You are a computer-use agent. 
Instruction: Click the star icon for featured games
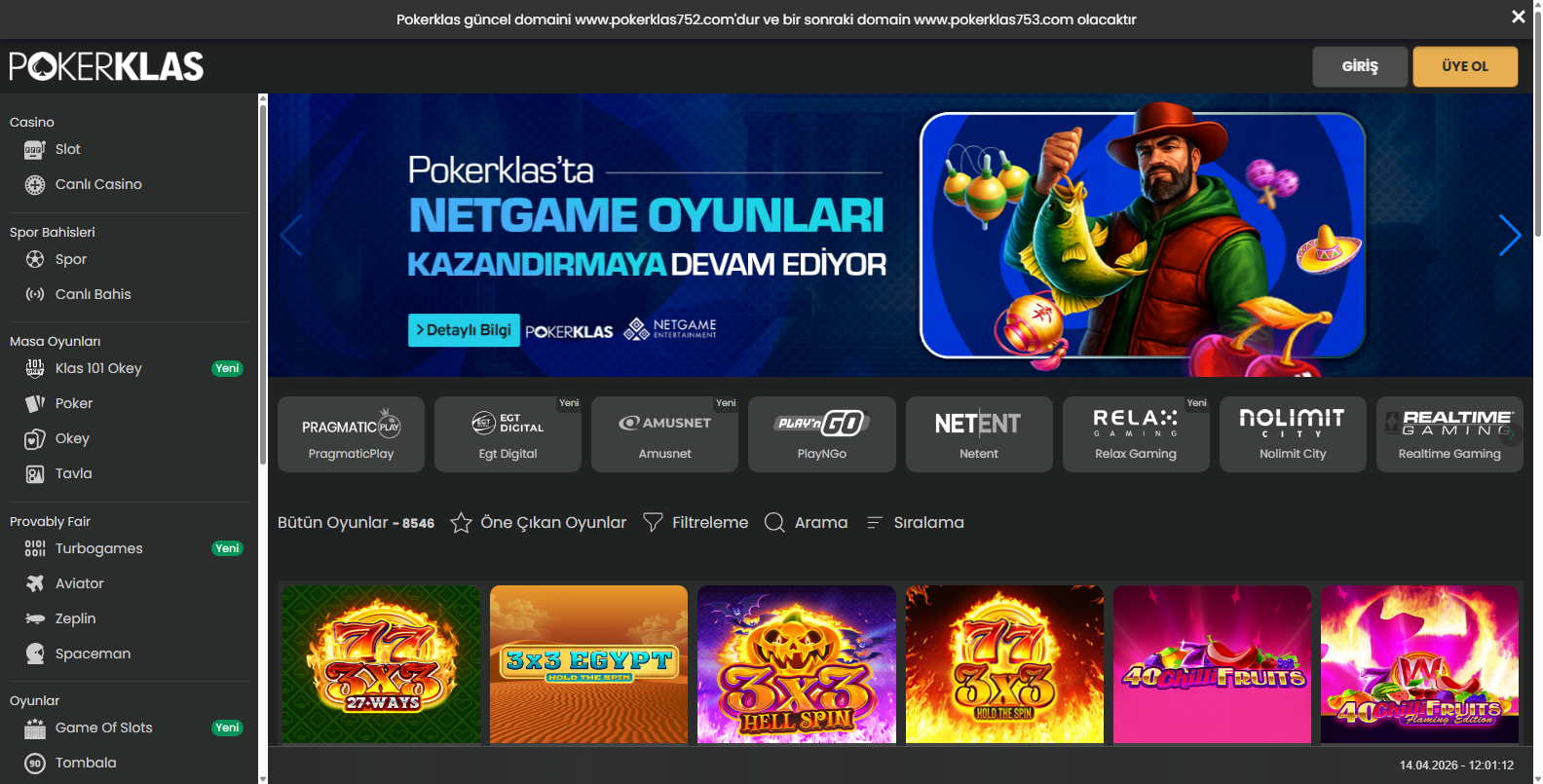(461, 523)
